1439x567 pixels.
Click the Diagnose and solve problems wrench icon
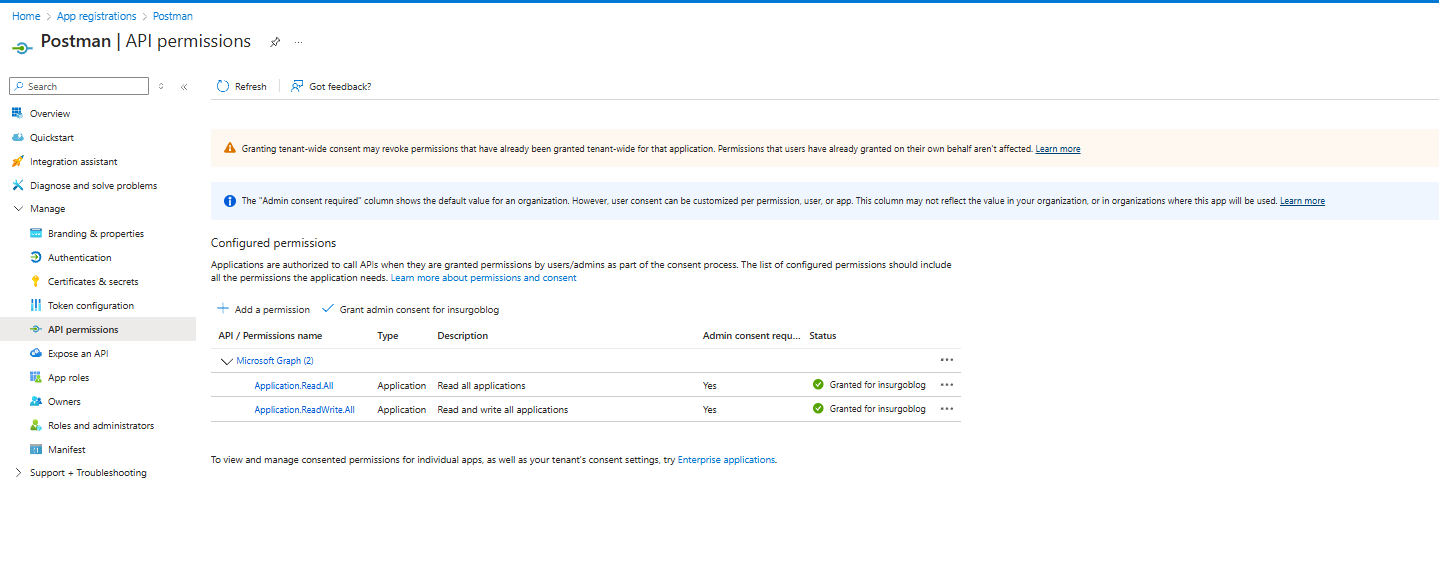tap(17, 186)
